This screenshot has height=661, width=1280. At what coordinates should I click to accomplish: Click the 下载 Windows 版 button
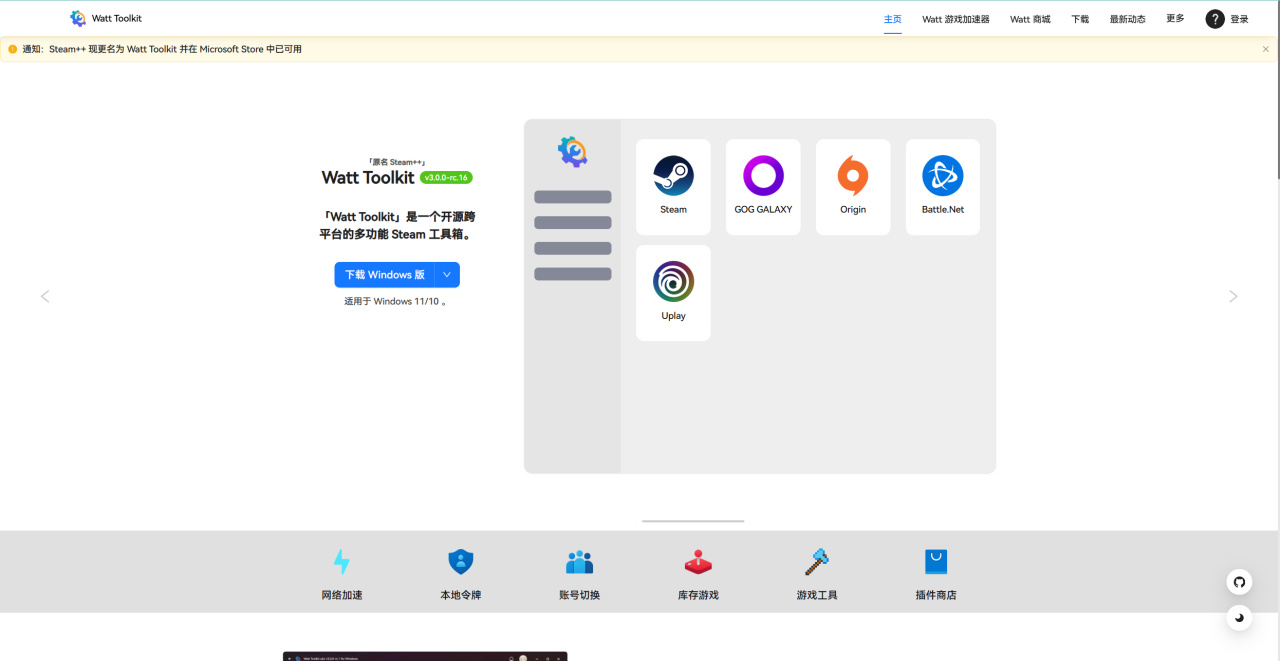pos(385,275)
